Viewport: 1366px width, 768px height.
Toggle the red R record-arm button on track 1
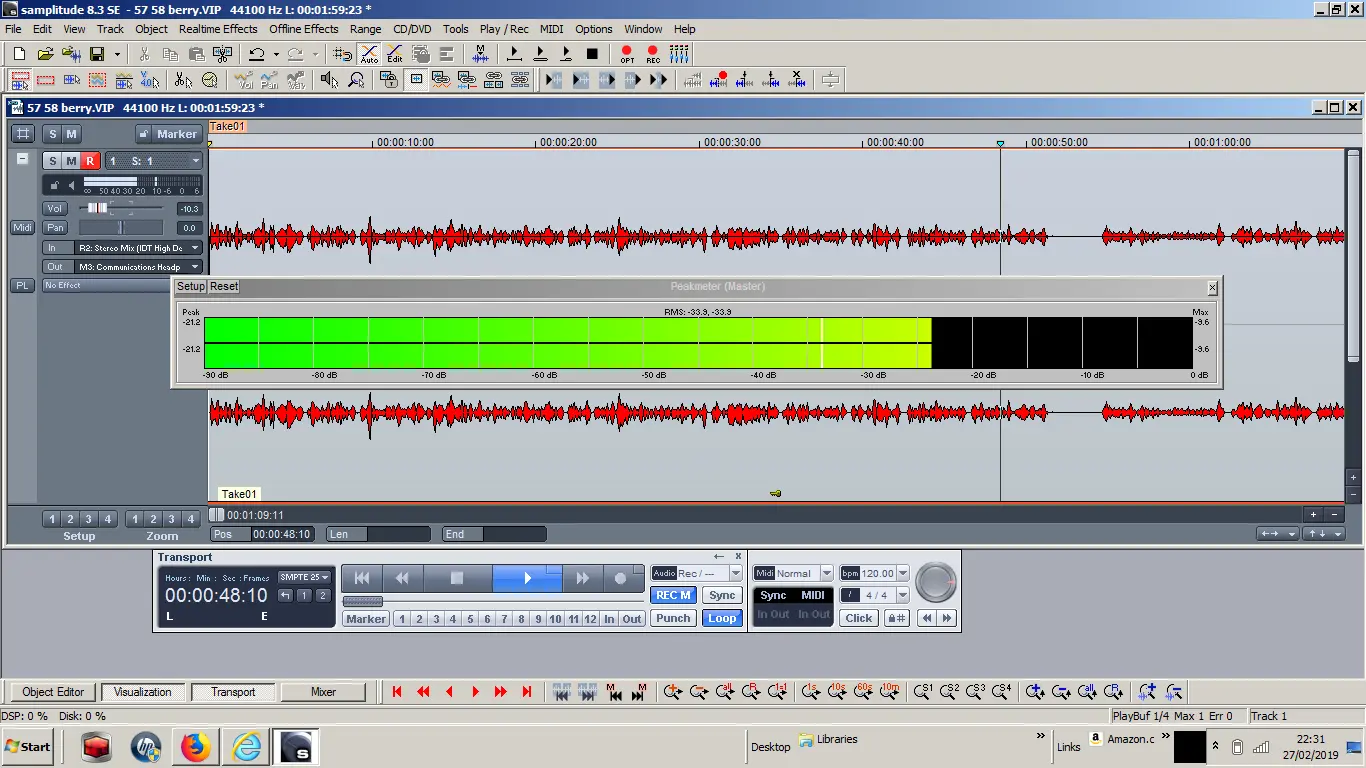tap(90, 161)
